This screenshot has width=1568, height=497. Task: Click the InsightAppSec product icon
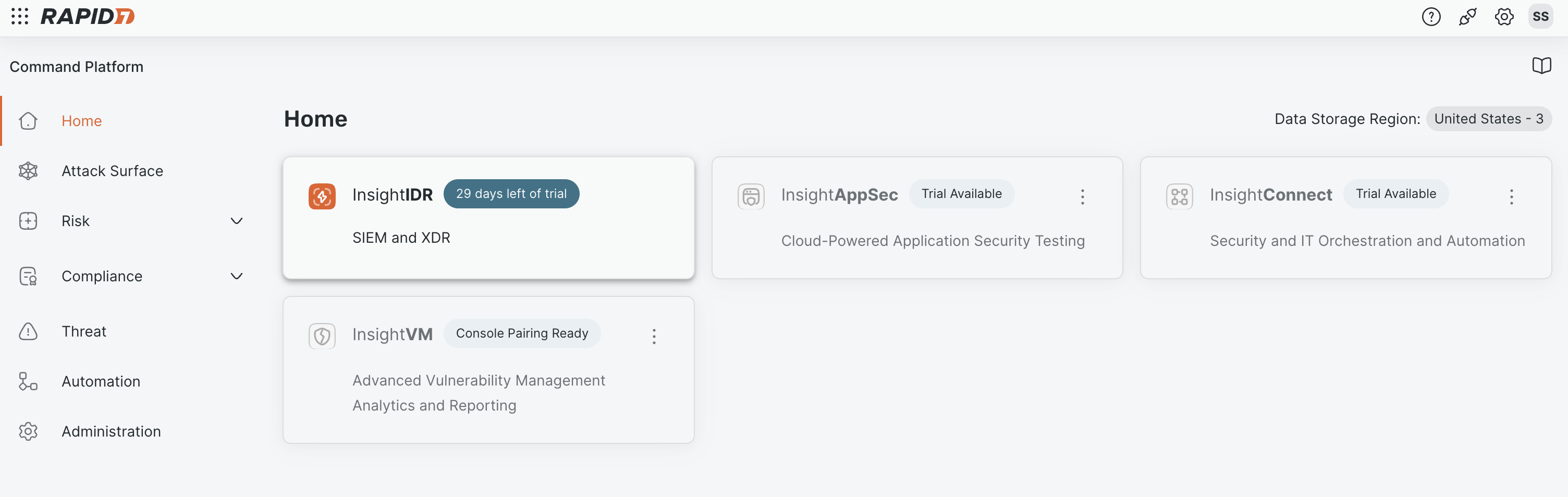point(751,196)
